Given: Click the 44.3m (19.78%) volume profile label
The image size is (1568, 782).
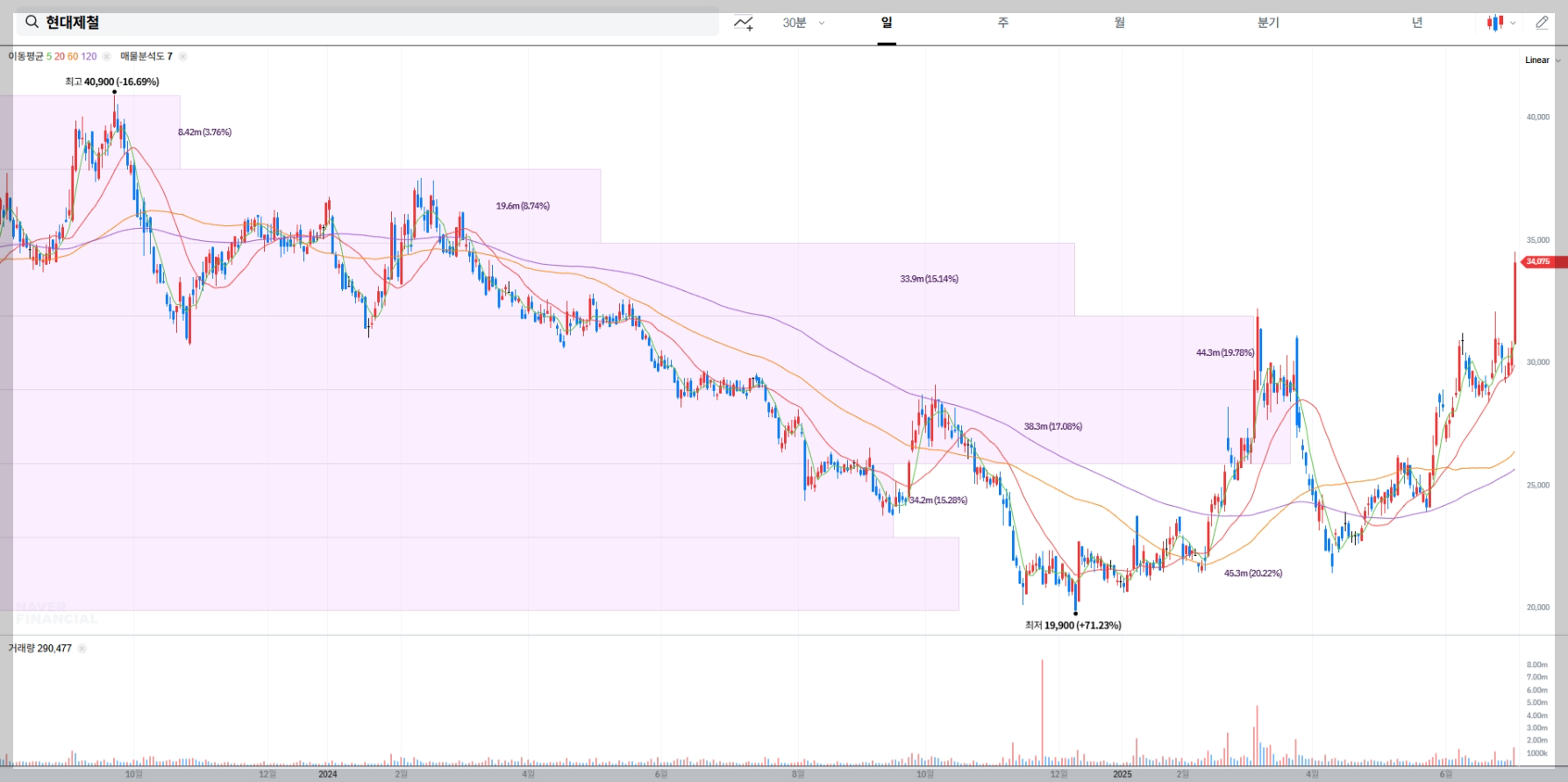Looking at the screenshot, I should [1225, 352].
